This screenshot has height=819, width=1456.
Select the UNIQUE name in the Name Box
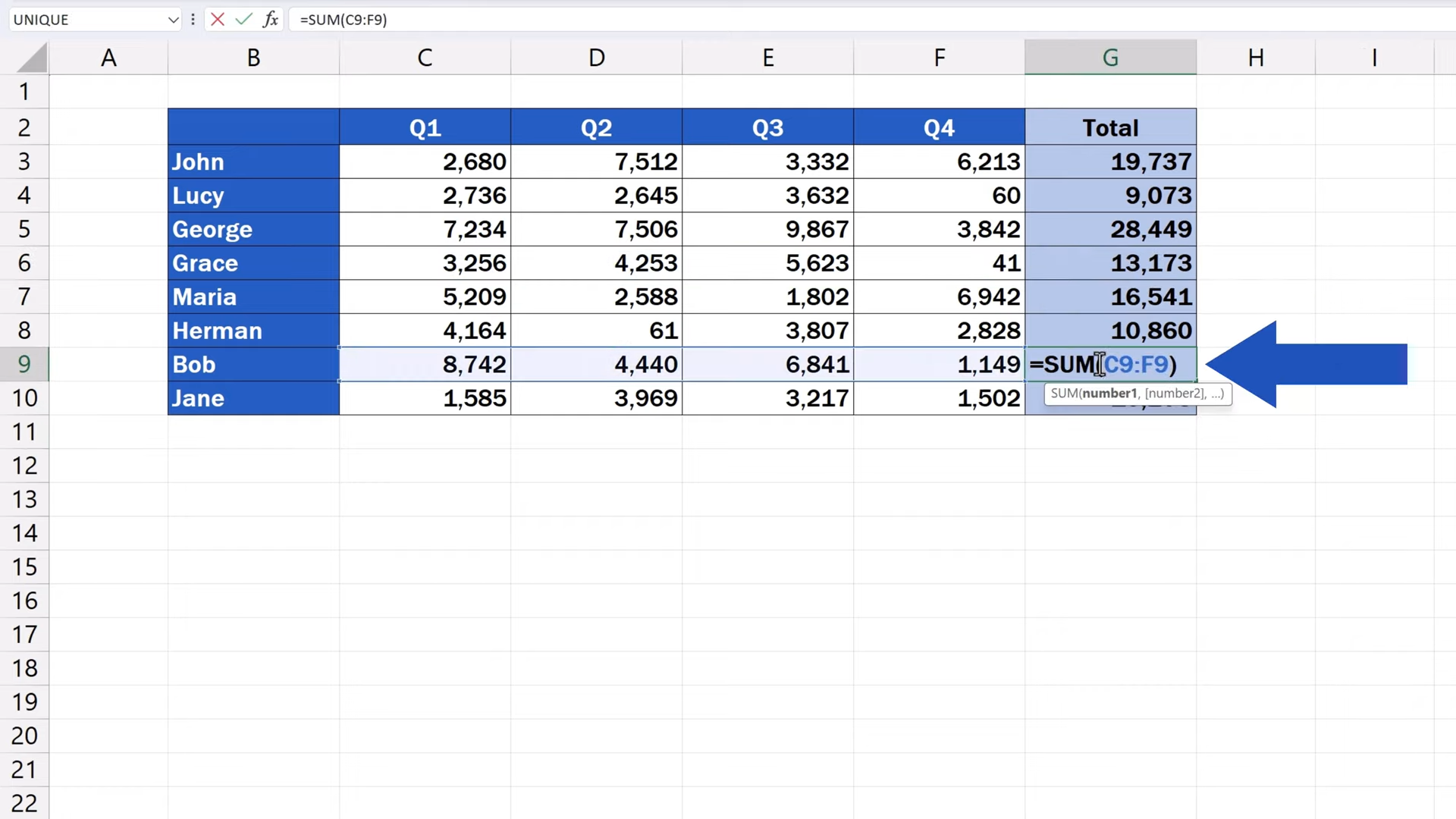(x=83, y=19)
